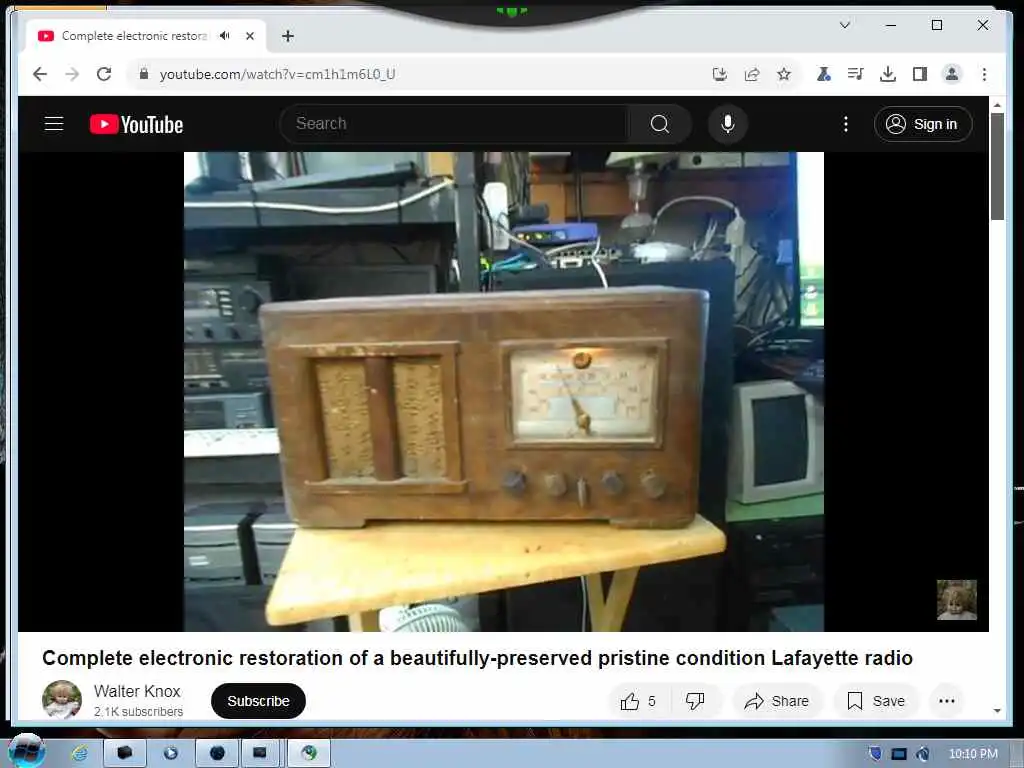Open Chrome downloads
Screen dimensions: 1024x768
click(888, 74)
